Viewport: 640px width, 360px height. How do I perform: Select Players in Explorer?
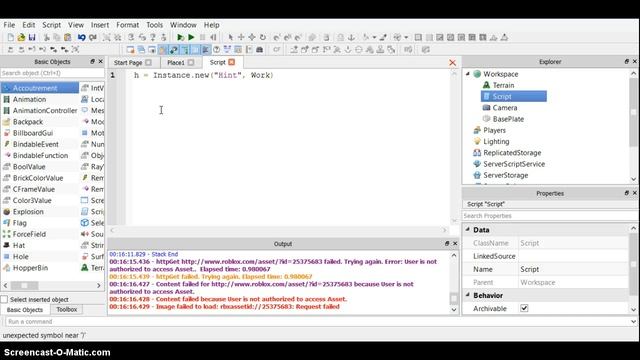494,130
